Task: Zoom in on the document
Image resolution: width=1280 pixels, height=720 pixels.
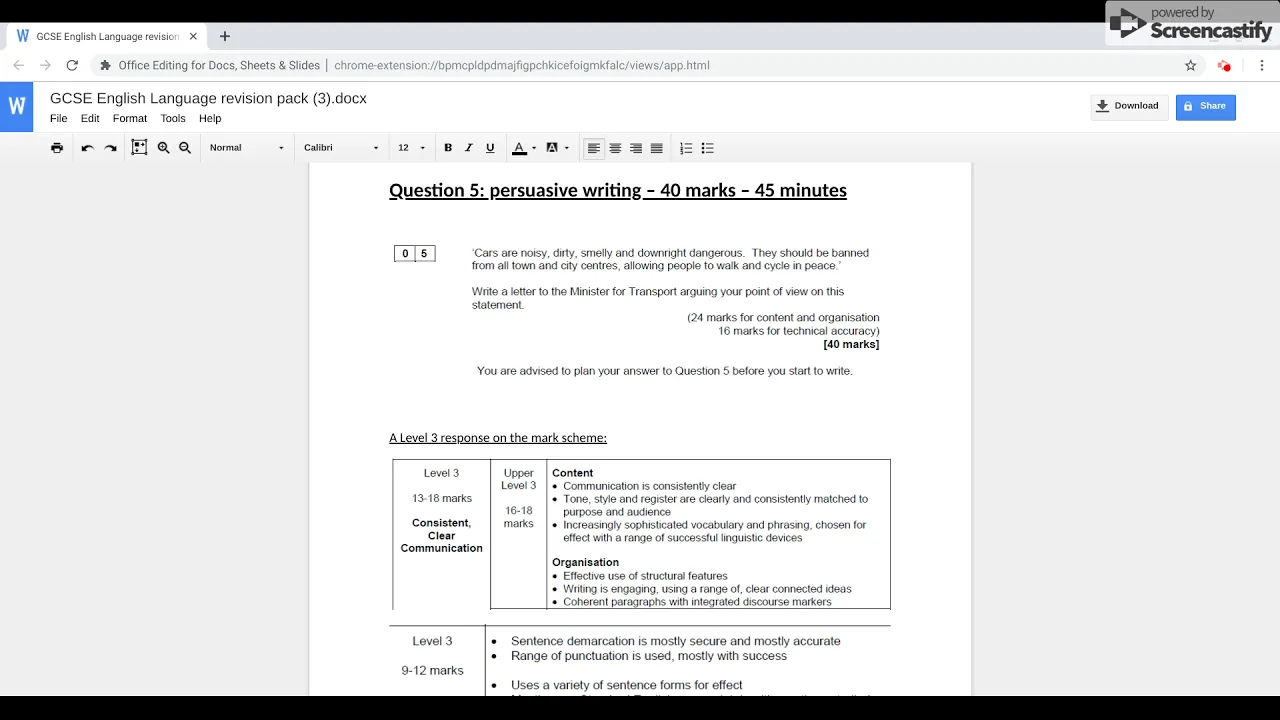Action: 163,148
